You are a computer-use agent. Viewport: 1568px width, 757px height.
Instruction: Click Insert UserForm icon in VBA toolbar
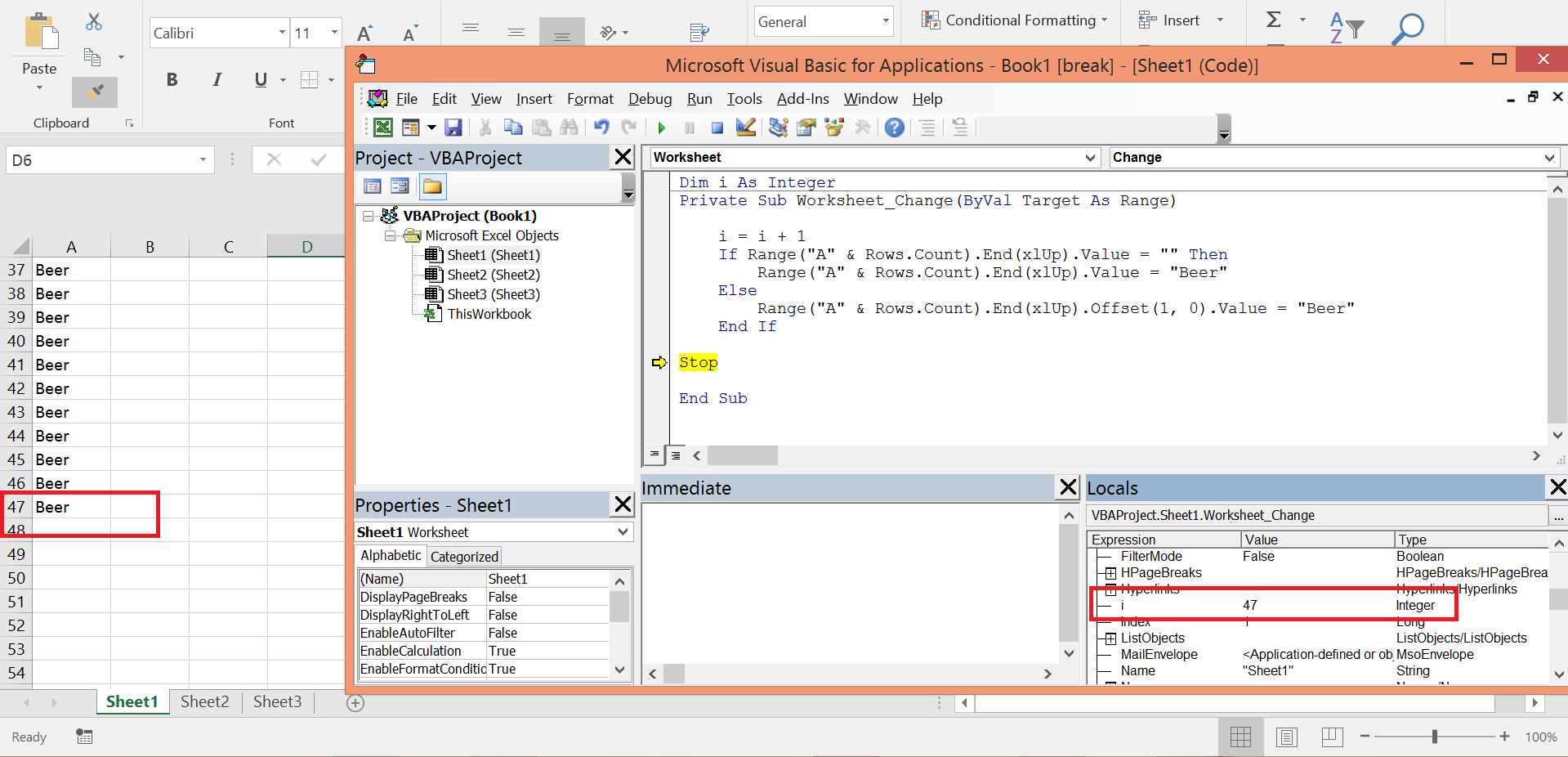coord(410,128)
